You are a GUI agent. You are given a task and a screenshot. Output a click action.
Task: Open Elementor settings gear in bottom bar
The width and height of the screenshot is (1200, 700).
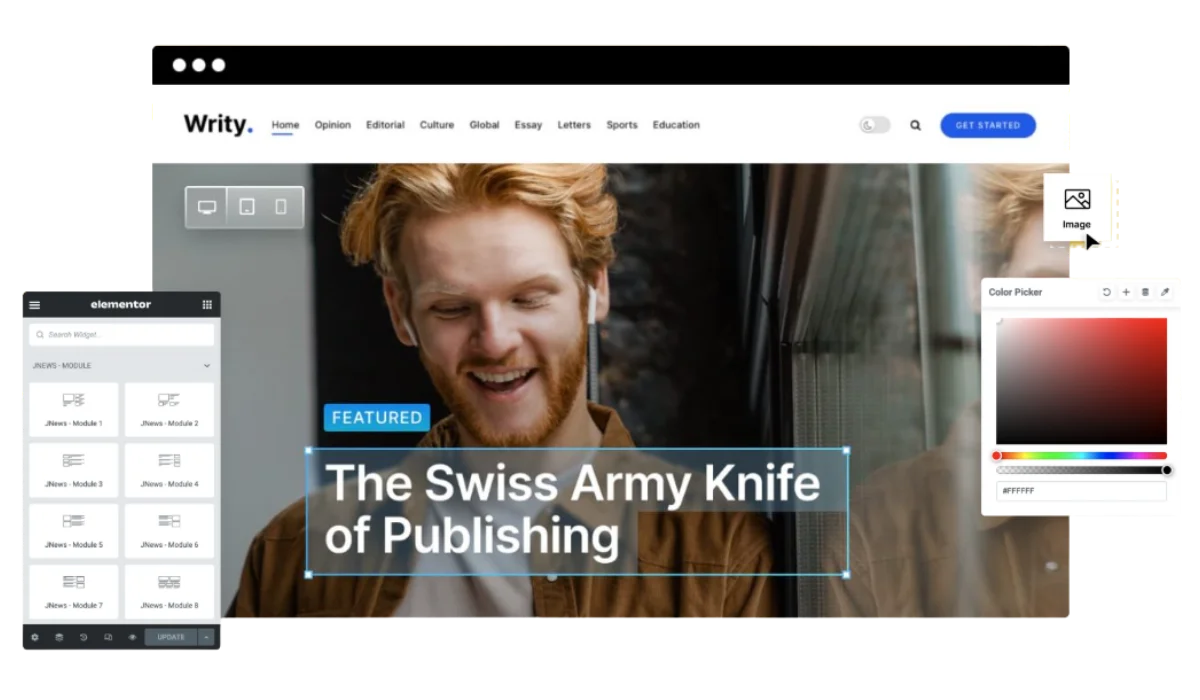coord(35,637)
